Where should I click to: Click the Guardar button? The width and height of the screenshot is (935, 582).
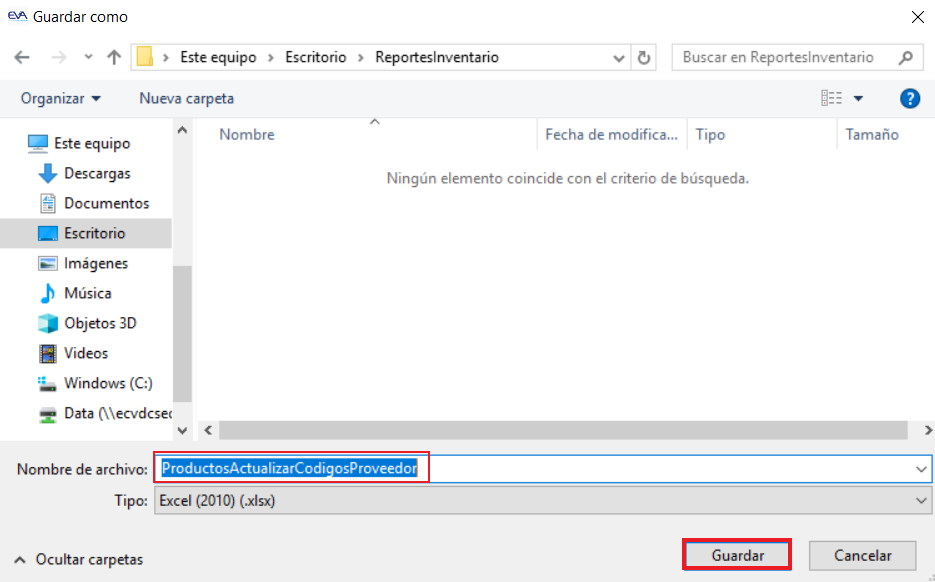737,555
